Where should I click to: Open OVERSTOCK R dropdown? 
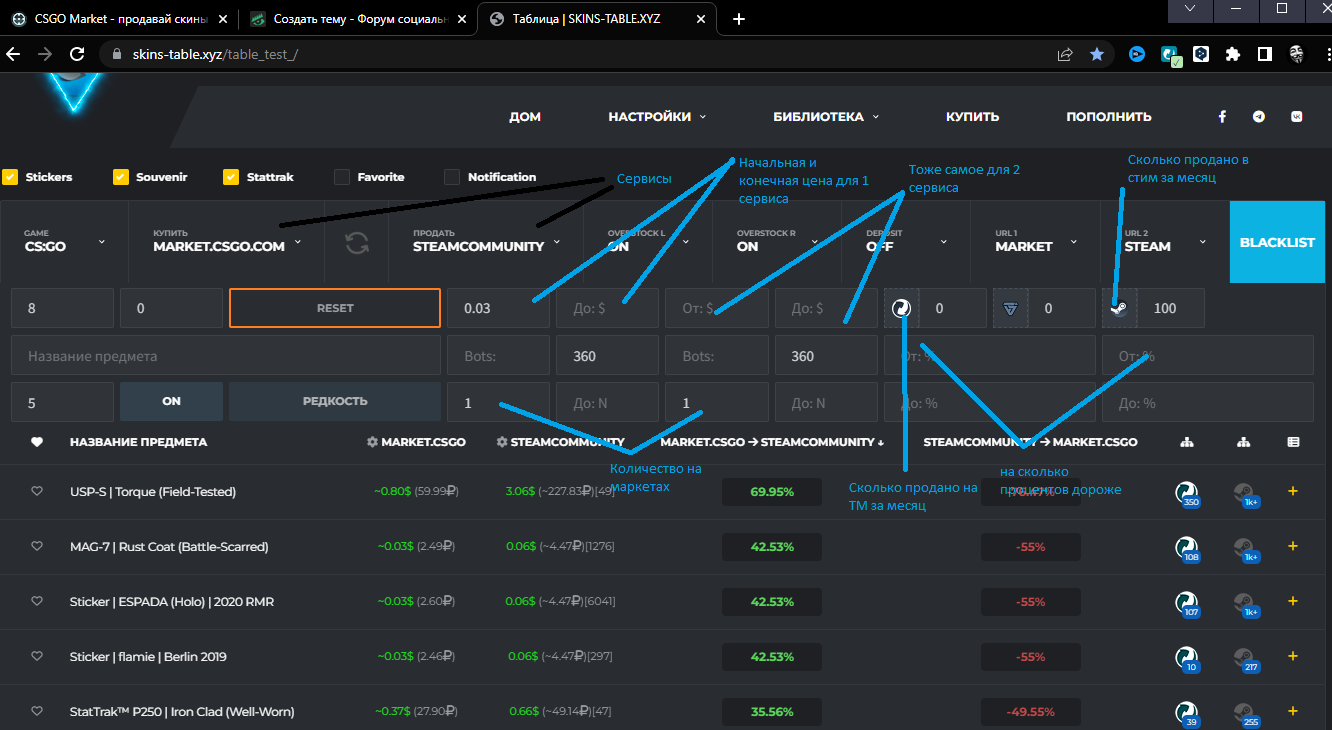pyautogui.click(x=777, y=242)
